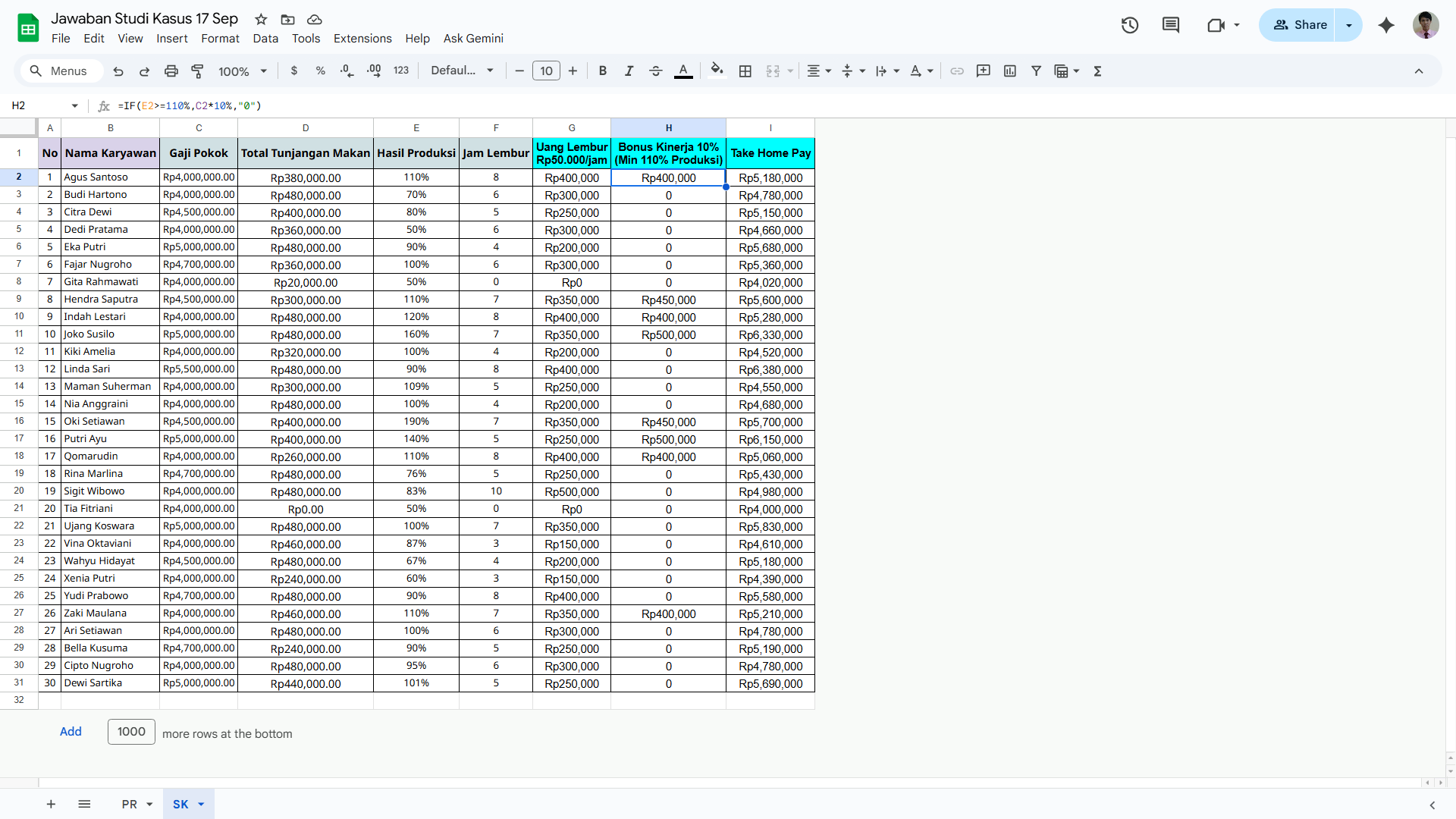This screenshot has height=819, width=1456.
Task: Open version history clock icon
Action: [x=1130, y=25]
